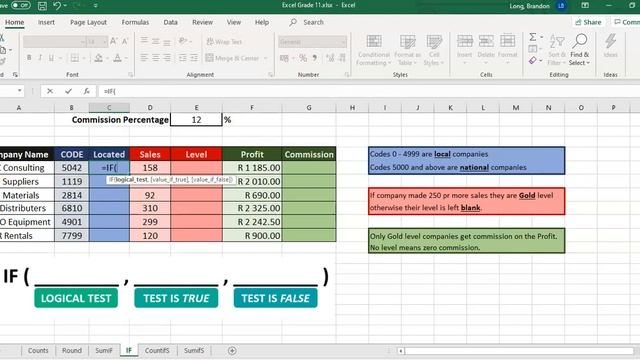The image size is (640, 360).
Task: Click the Save icon in title bar
Action: 42,6
